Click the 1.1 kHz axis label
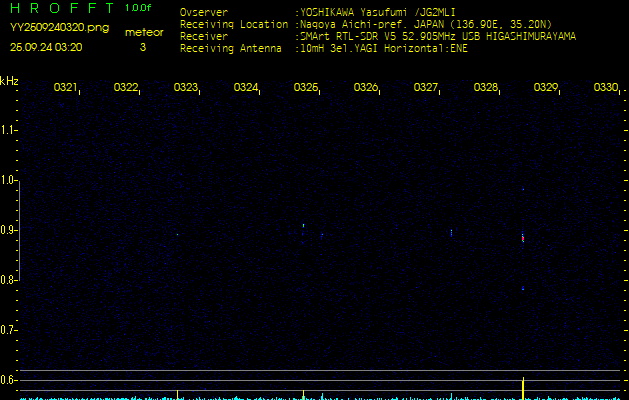This screenshot has width=629, height=400. coord(8,130)
